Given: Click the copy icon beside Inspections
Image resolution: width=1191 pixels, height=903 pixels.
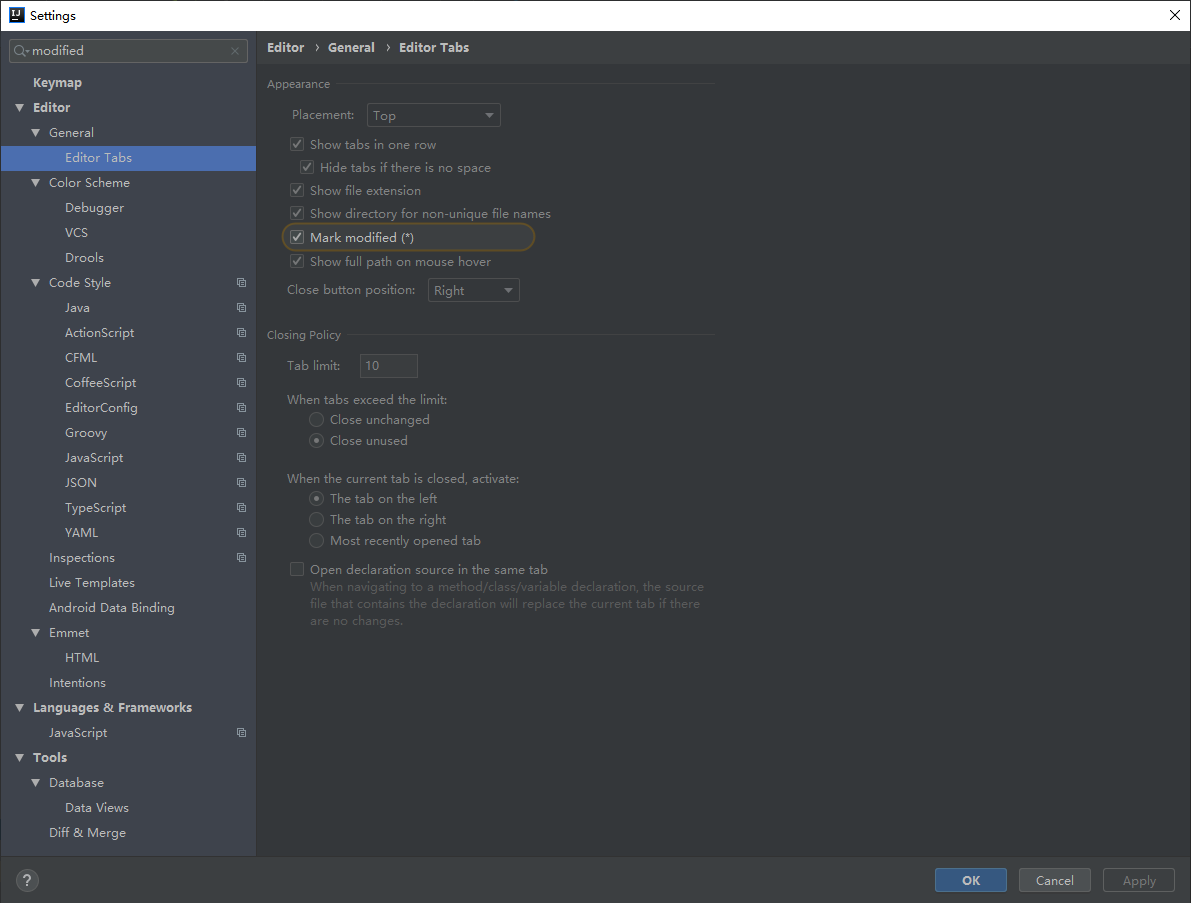Looking at the screenshot, I should click(x=242, y=557).
